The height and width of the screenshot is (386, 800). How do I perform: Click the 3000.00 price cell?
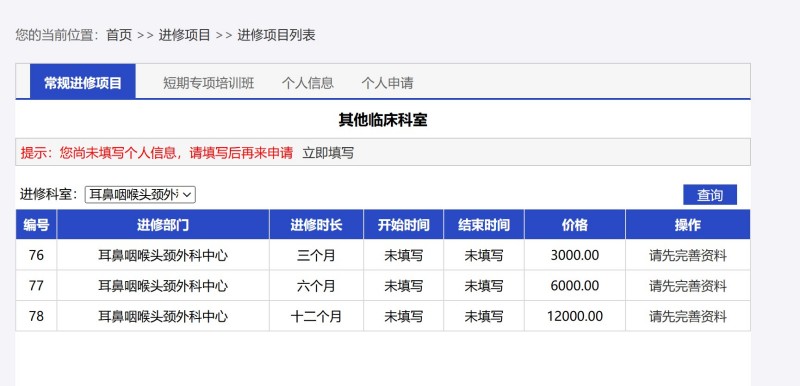(575, 255)
